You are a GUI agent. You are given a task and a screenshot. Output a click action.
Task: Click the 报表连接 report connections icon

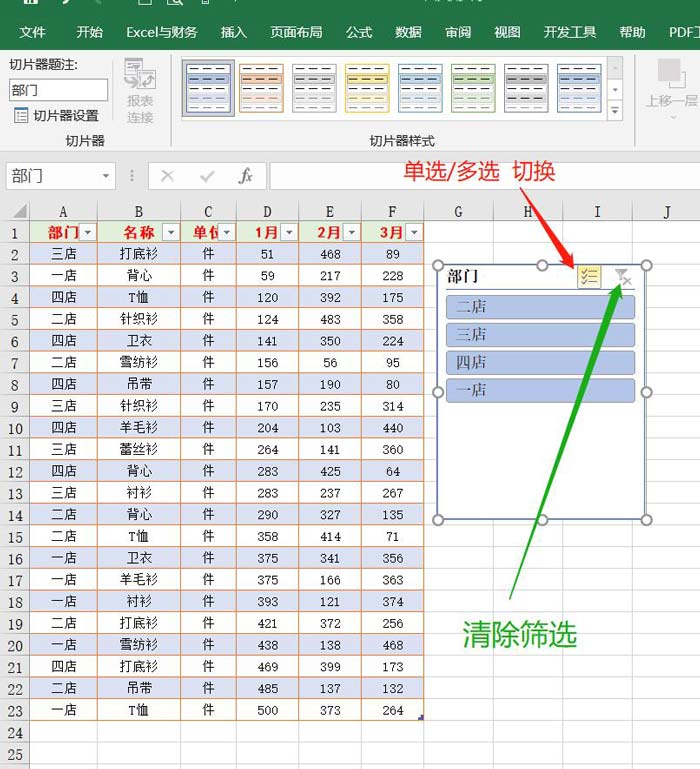(140, 90)
